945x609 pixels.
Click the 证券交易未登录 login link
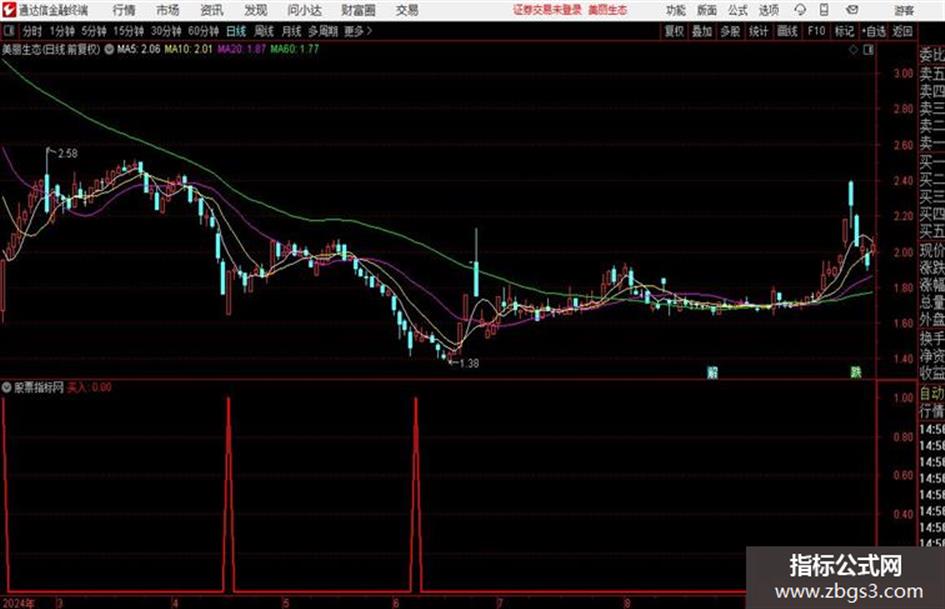click(547, 10)
